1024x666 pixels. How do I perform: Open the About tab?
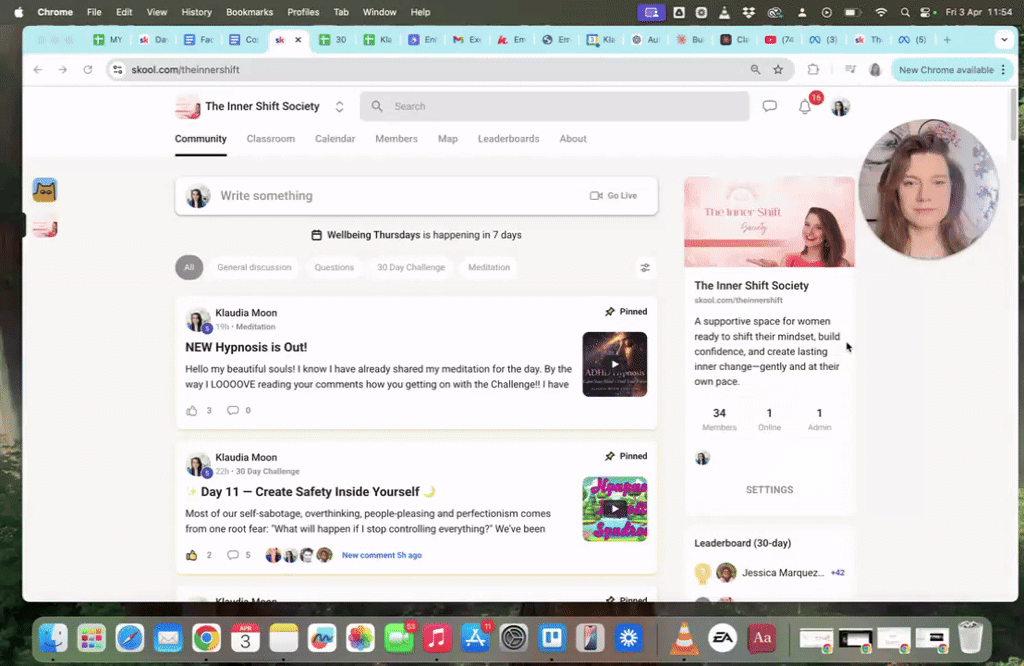coord(573,139)
